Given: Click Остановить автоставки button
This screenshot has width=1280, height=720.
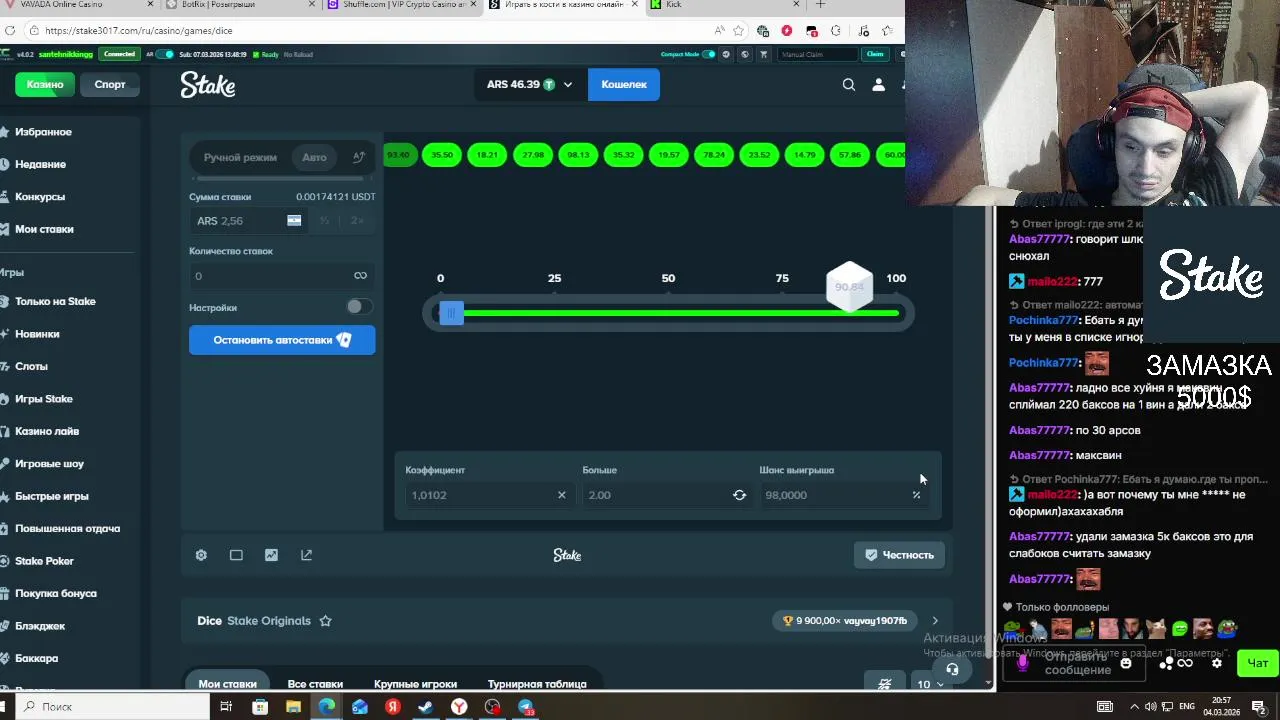Looking at the screenshot, I should (282, 340).
